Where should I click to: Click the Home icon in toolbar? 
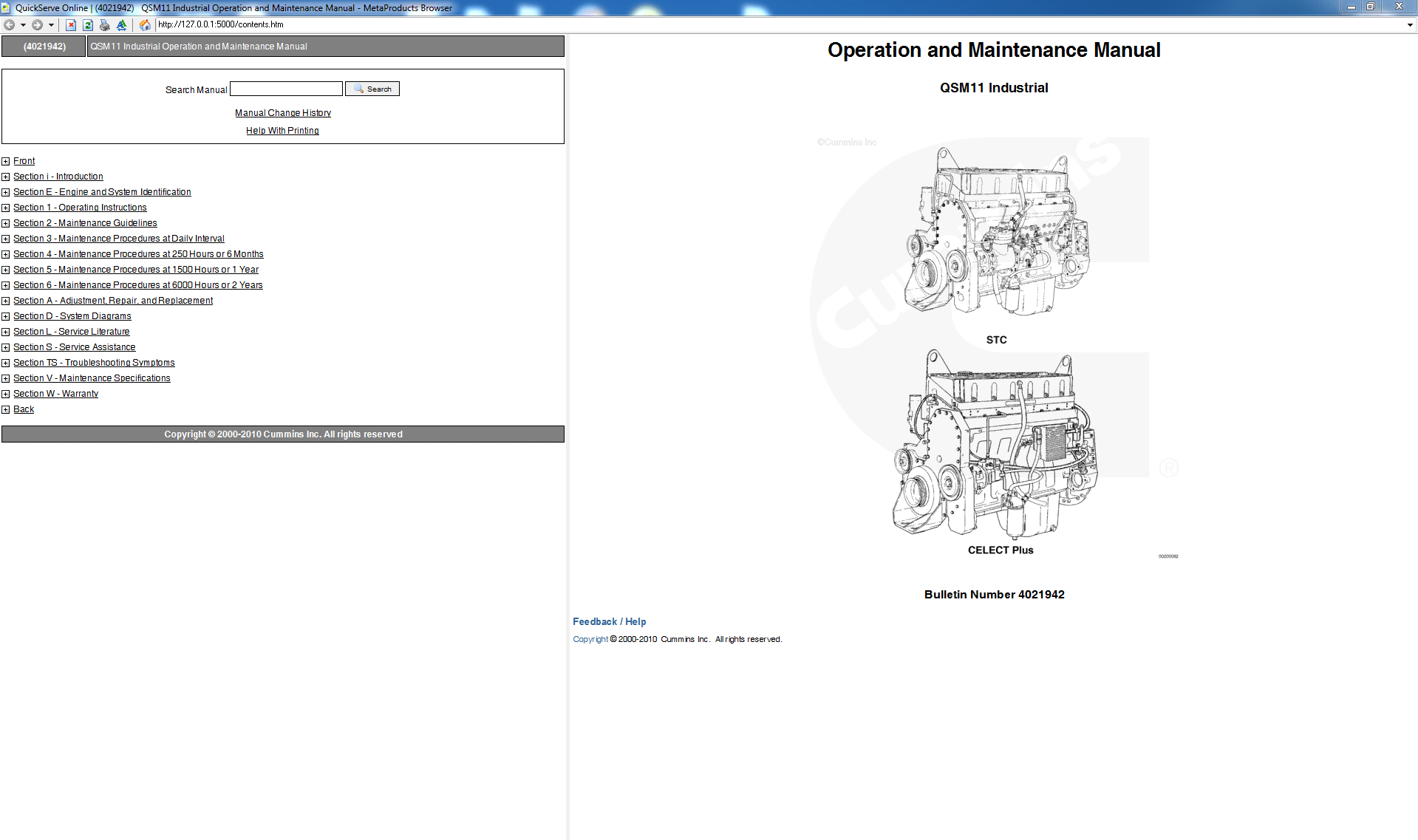(145, 24)
